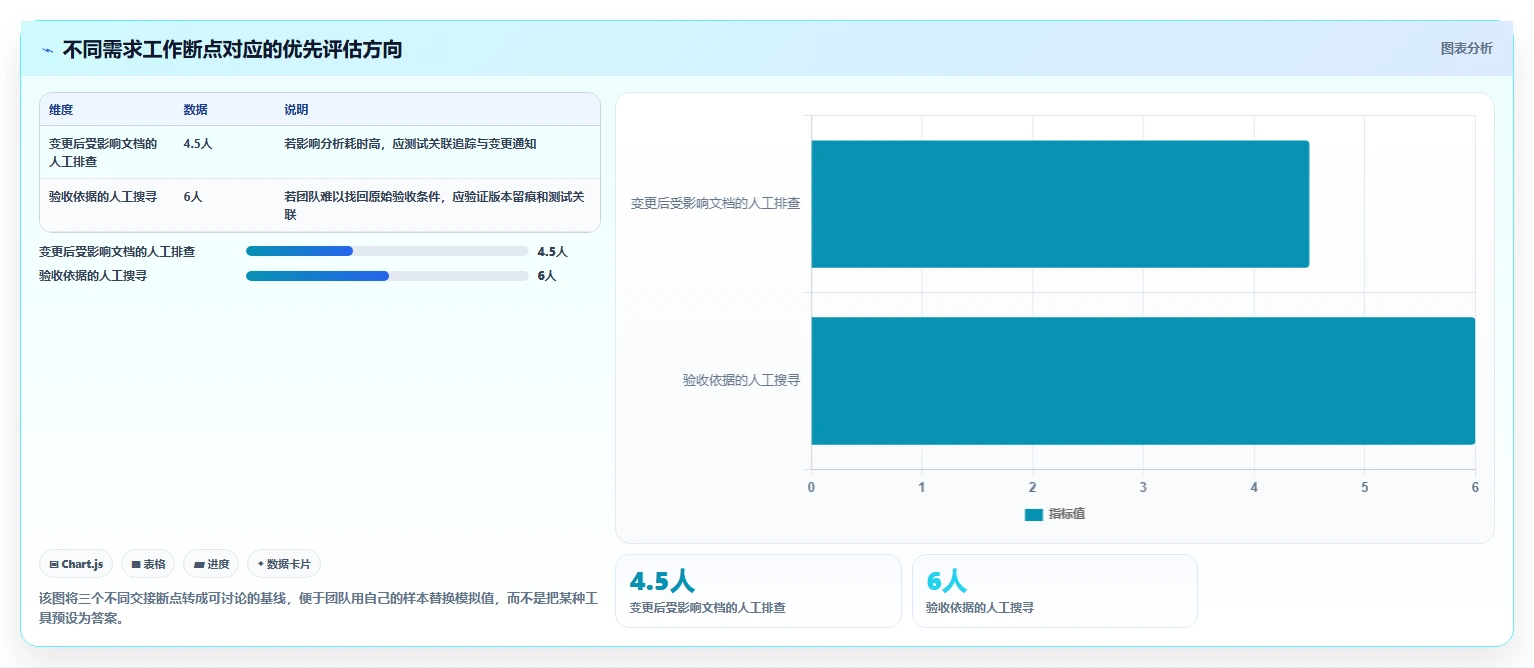
Task: Click the 指标值 legend text
Action: (x=1067, y=514)
